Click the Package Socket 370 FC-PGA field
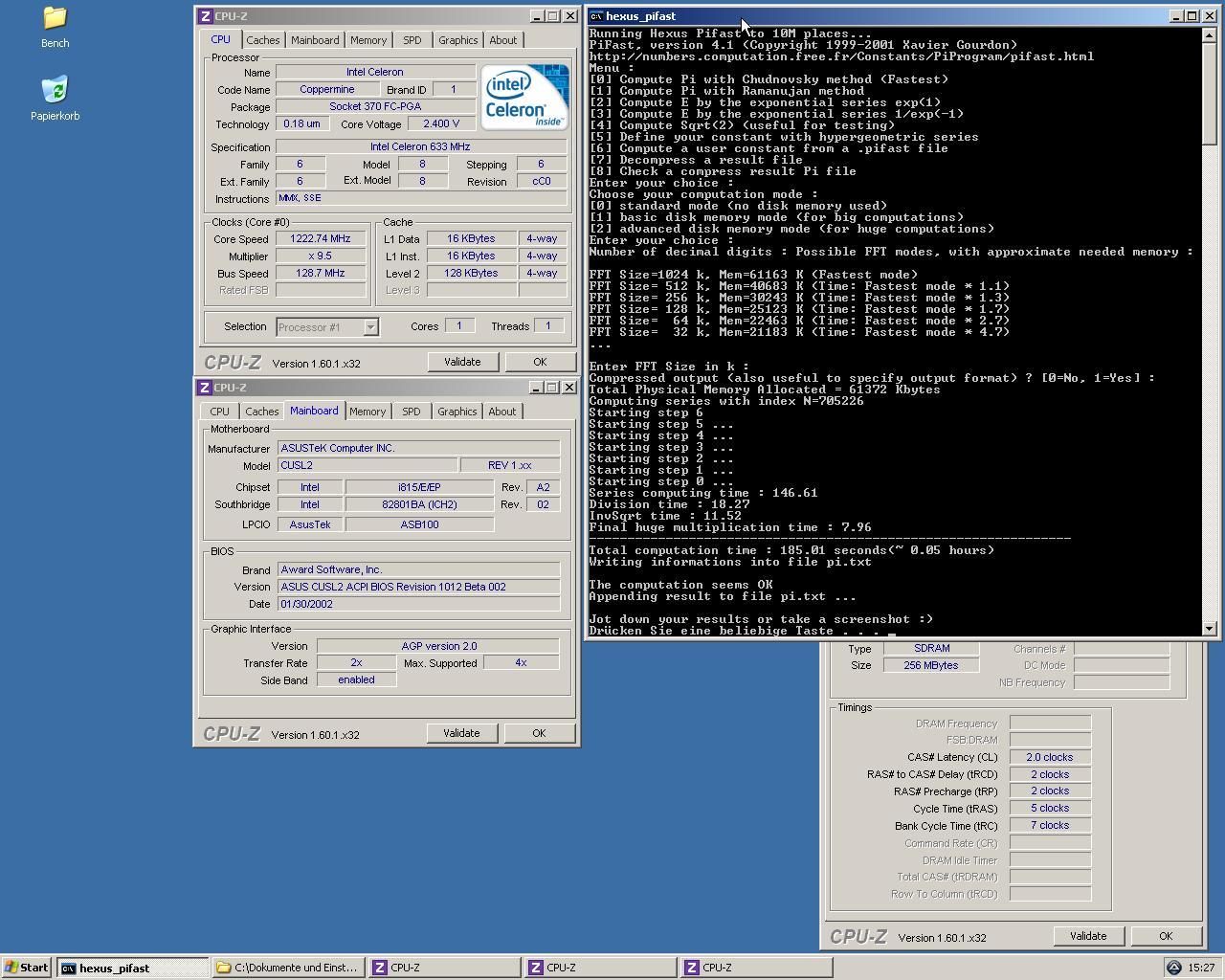Image resolution: width=1225 pixels, height=980 pixels. point(375,107)
